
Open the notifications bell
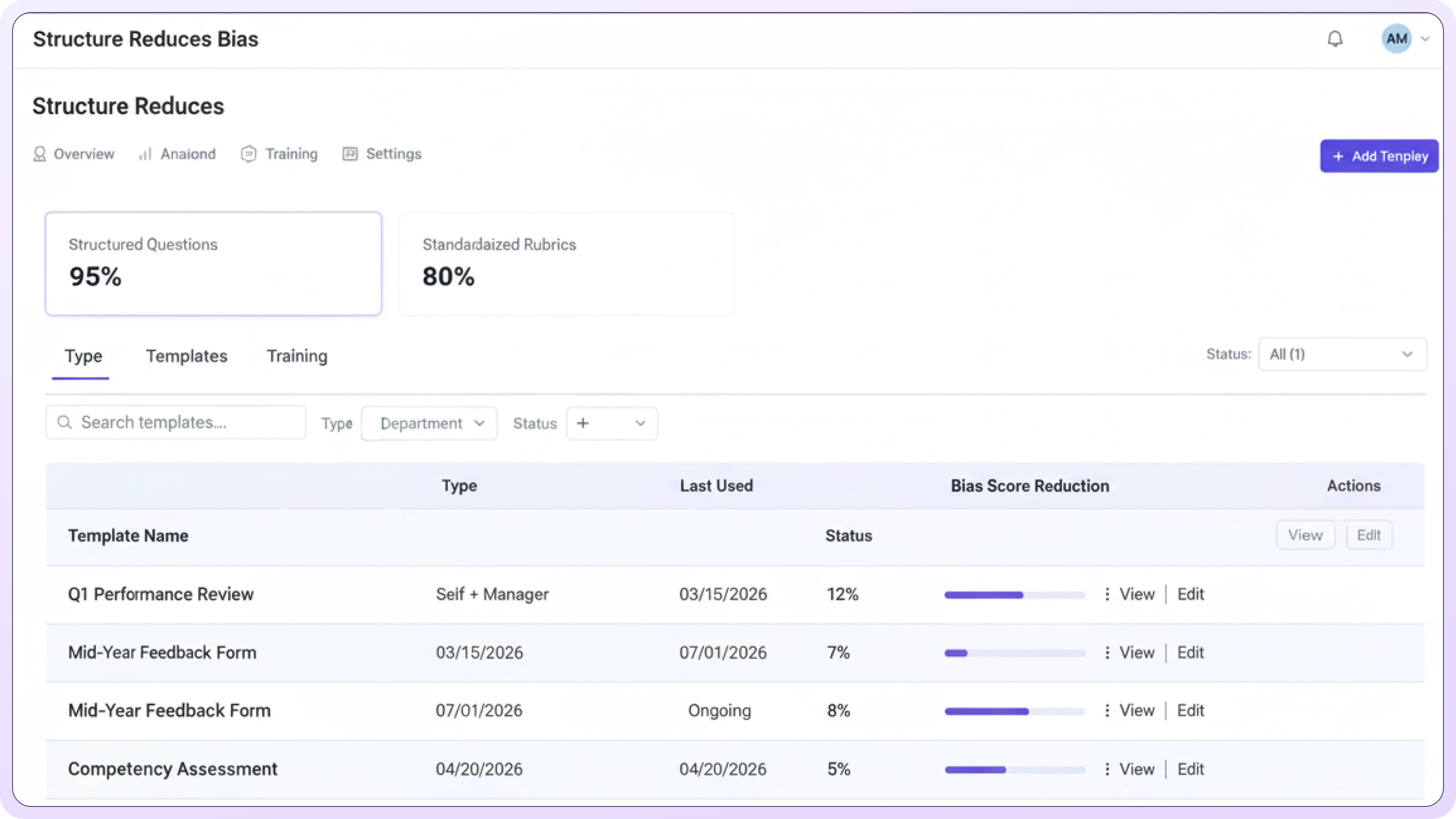click(1335, 39)
